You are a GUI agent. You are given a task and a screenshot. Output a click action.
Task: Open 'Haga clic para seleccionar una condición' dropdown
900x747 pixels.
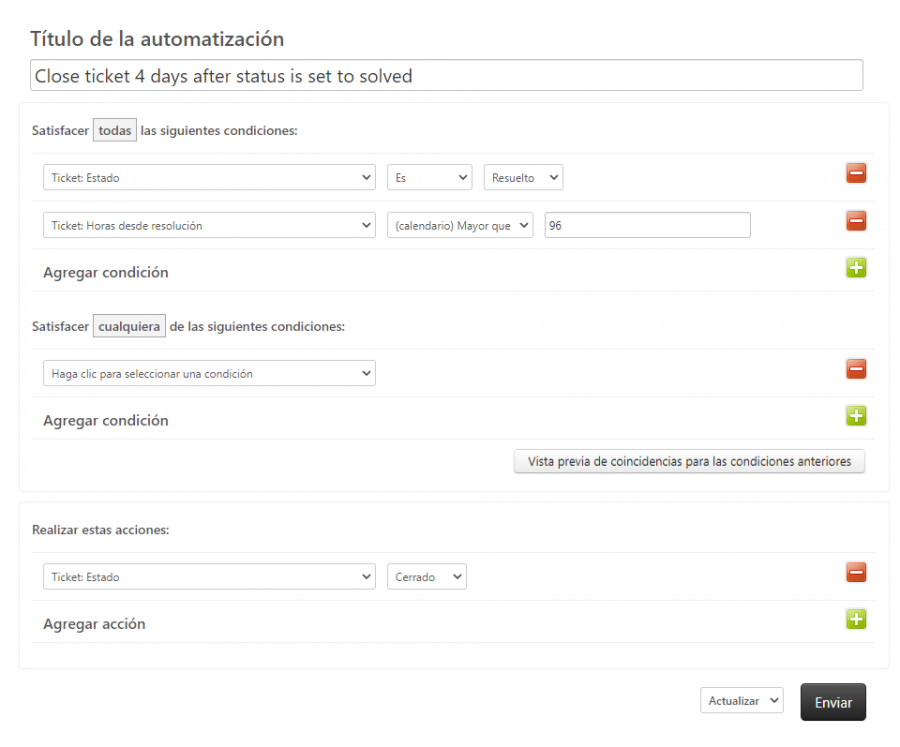click(x=209, y=374)
